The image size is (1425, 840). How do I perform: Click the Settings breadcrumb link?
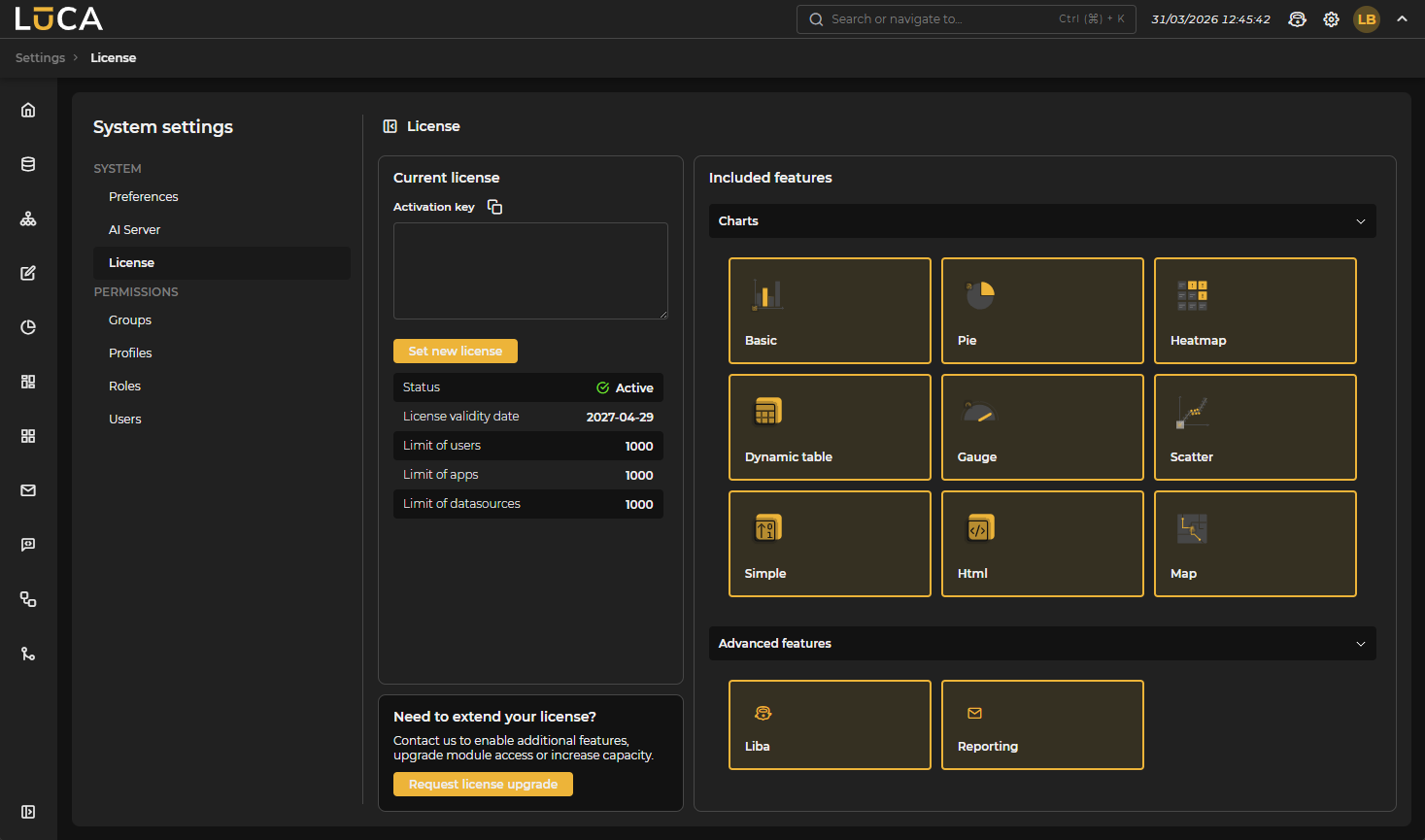pyautogui.click(x=40, y=58)
